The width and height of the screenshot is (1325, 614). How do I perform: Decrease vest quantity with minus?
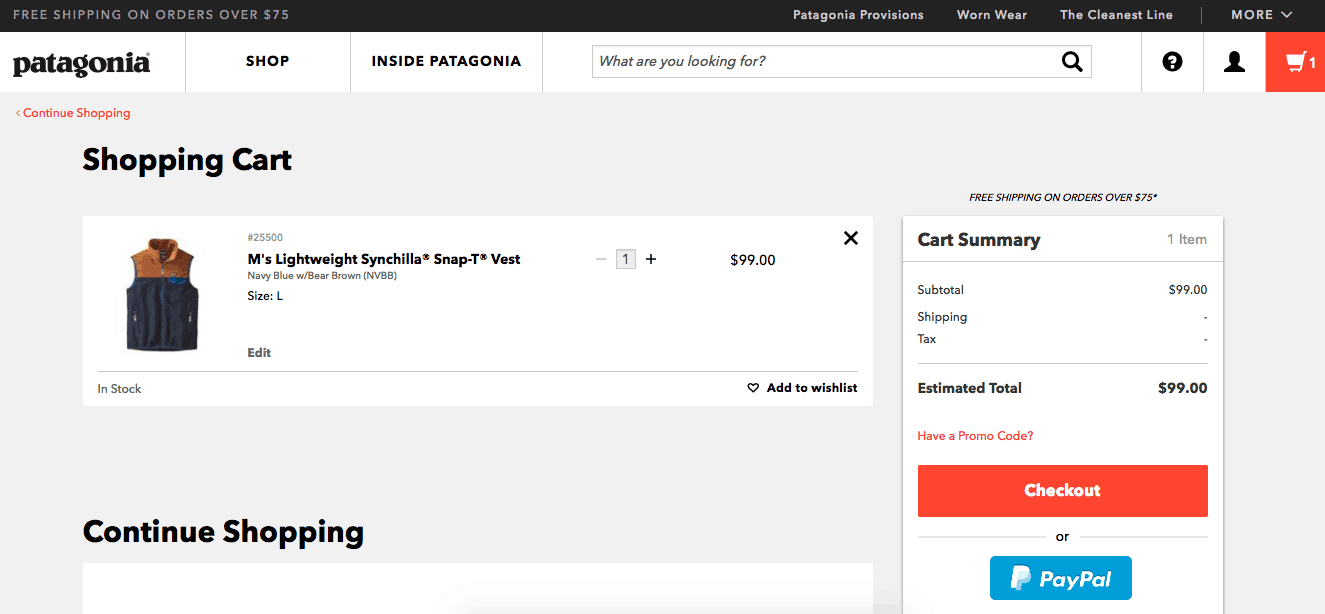click(601, 259)
